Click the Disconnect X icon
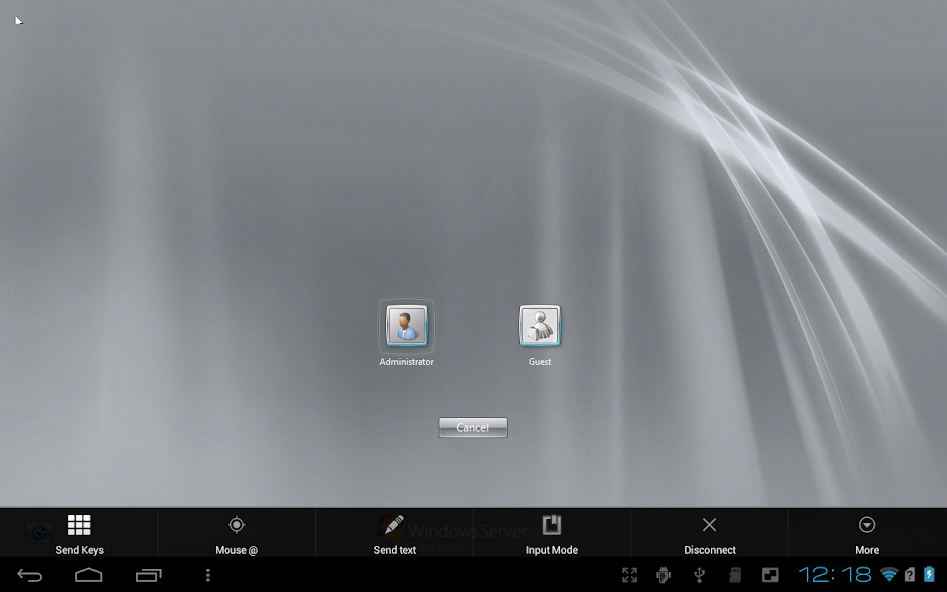The image size is (947, 592). (x=709, y=524)
